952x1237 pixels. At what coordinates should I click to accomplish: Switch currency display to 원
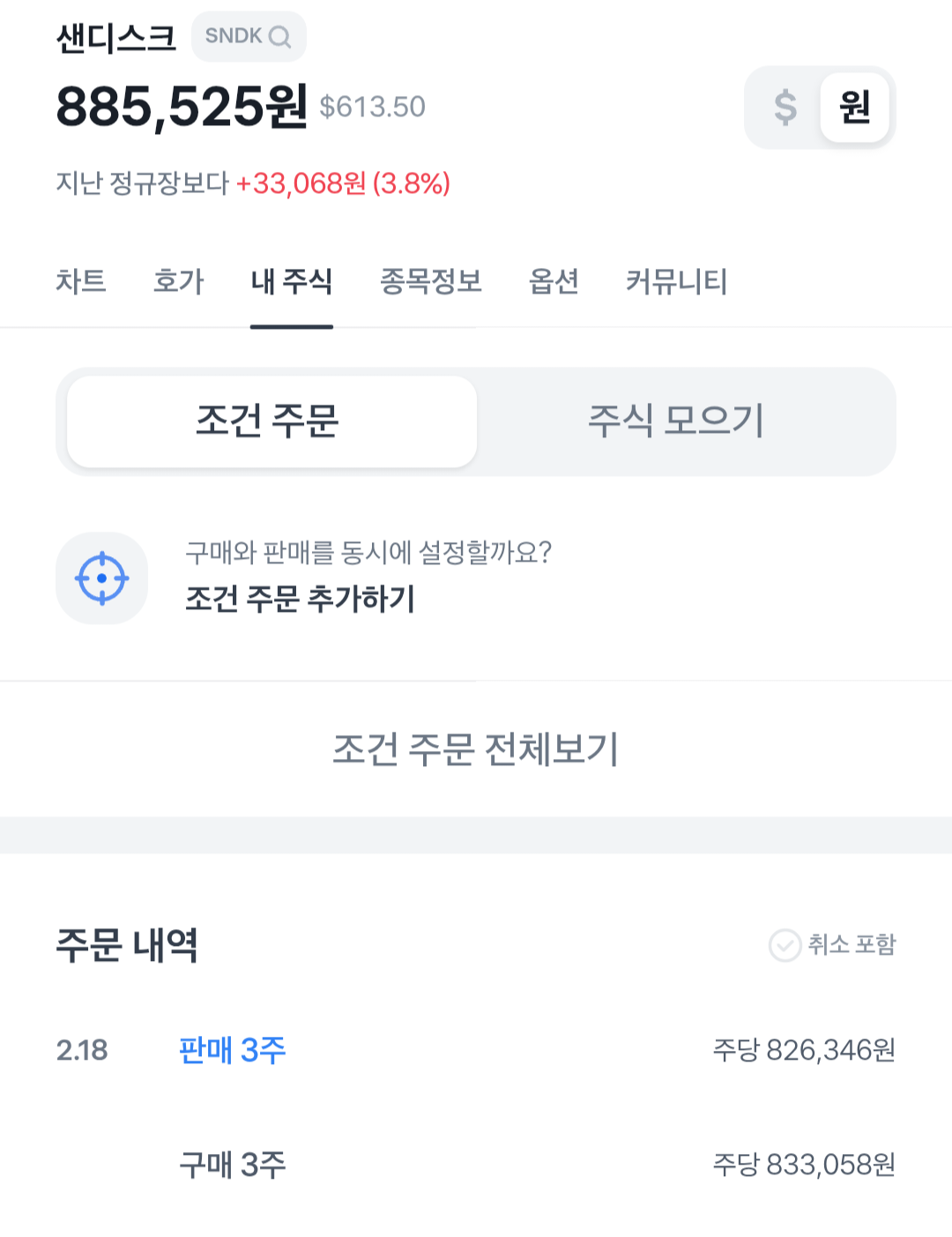click(854, 108)
